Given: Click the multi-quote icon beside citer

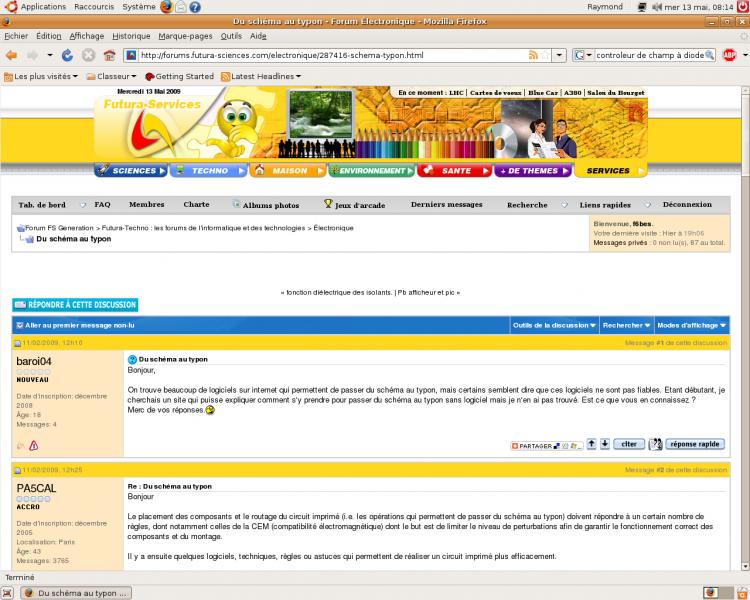Looking at the screenshot, I should 655,444.
